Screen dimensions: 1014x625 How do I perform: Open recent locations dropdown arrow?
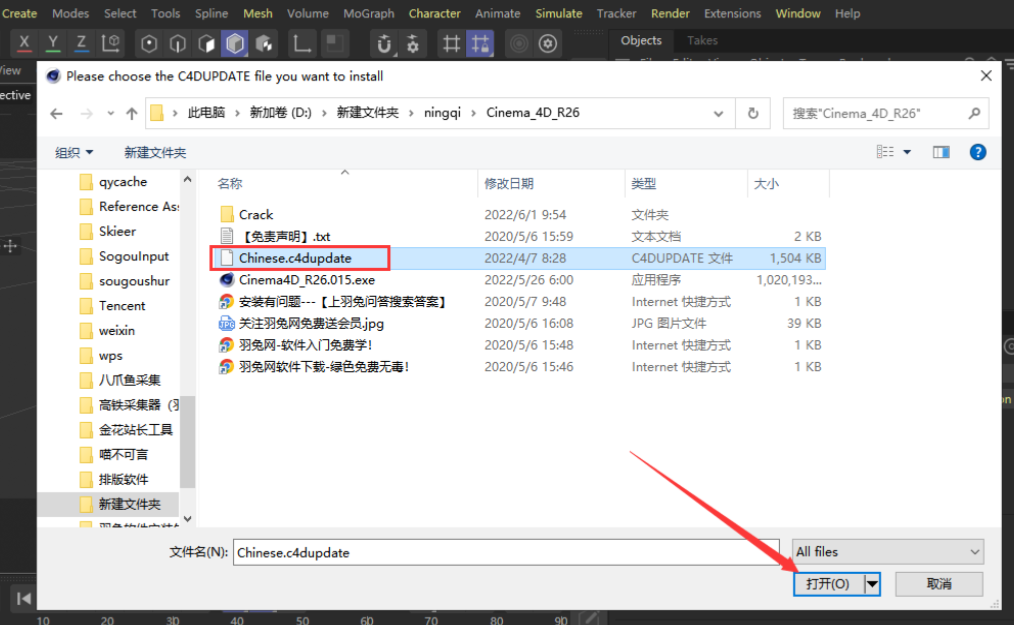(111, 114)
